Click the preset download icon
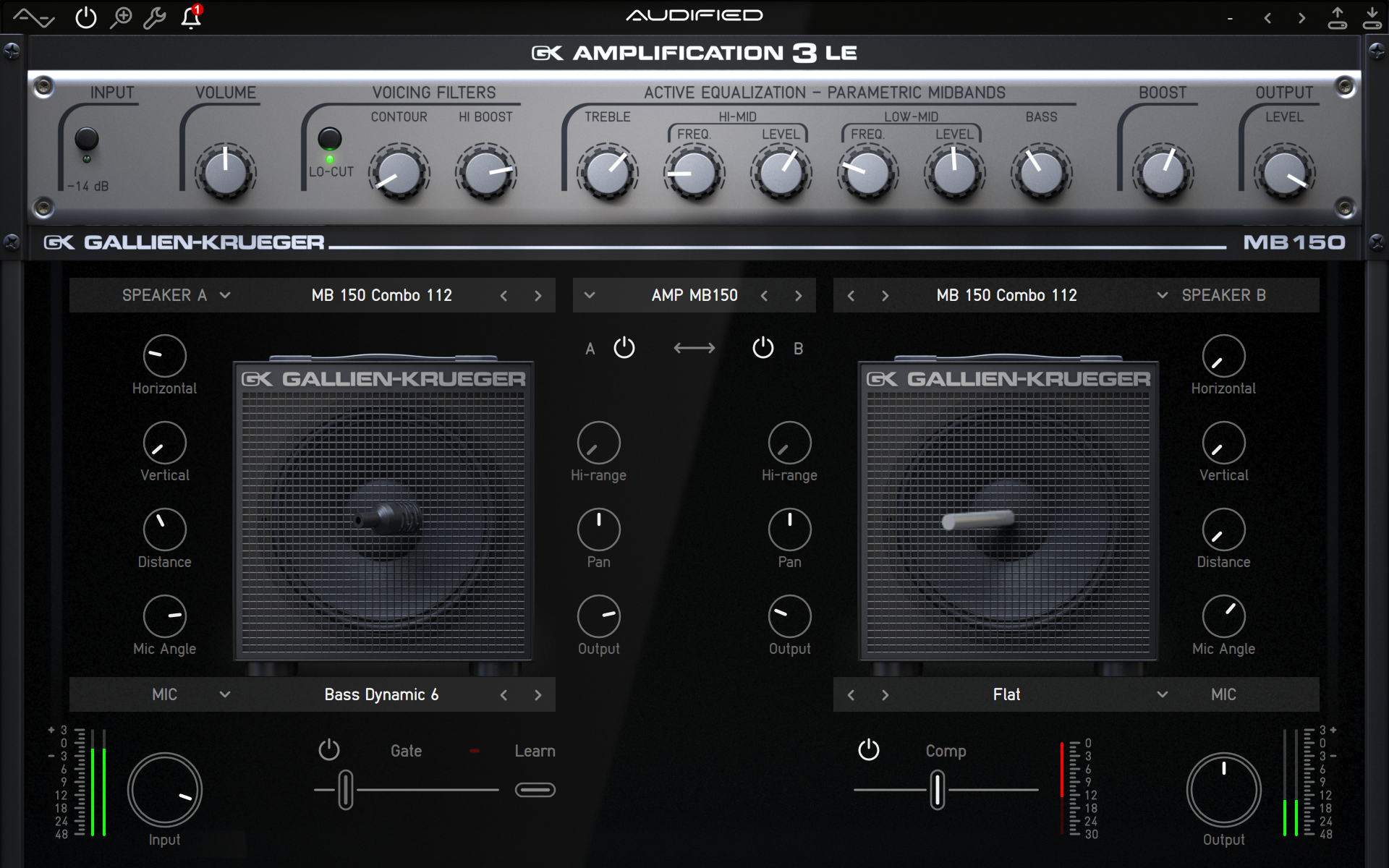The image size is (1389, 868). tap(1372, 17)
